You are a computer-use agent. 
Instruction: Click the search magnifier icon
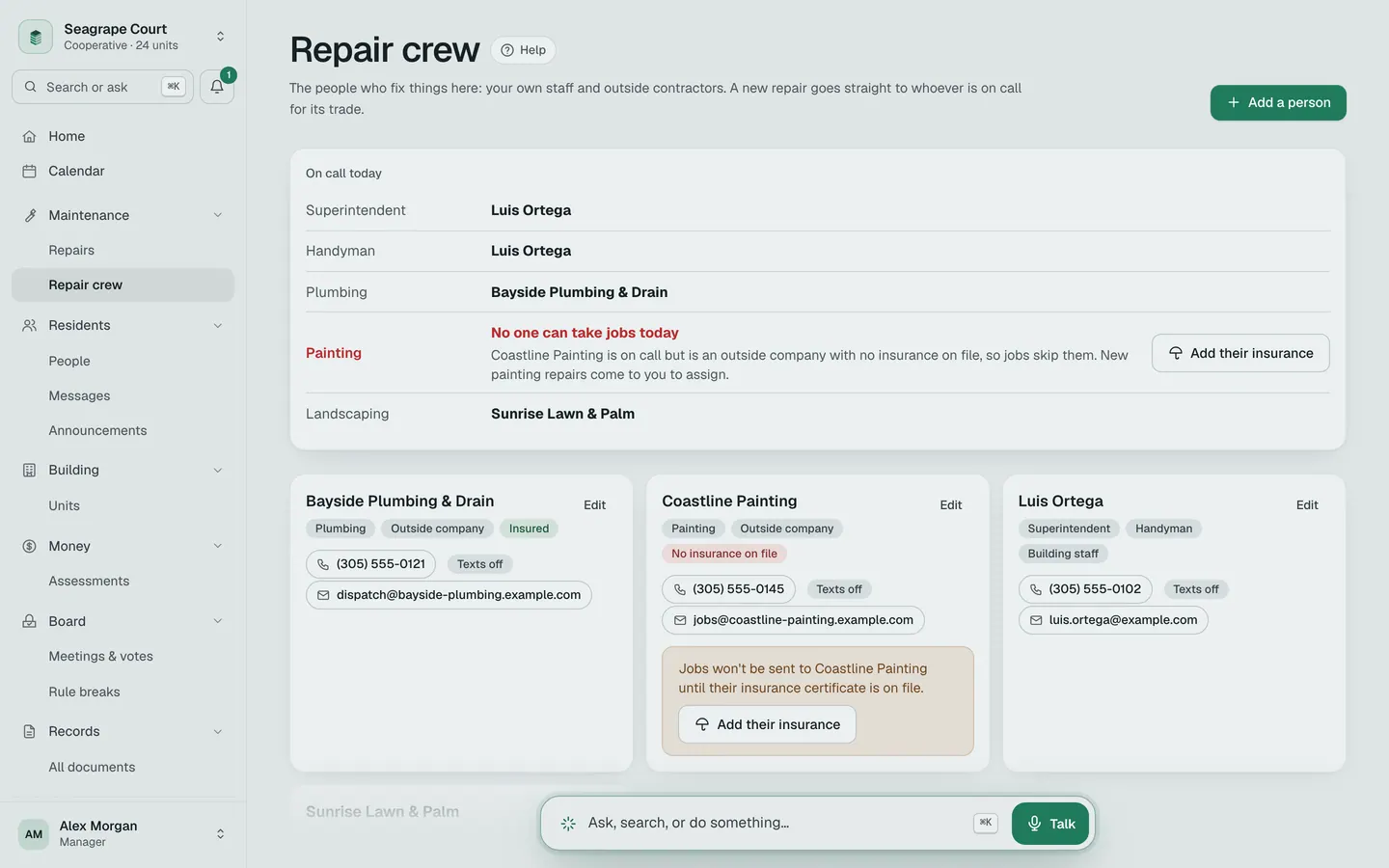[31, 87]
